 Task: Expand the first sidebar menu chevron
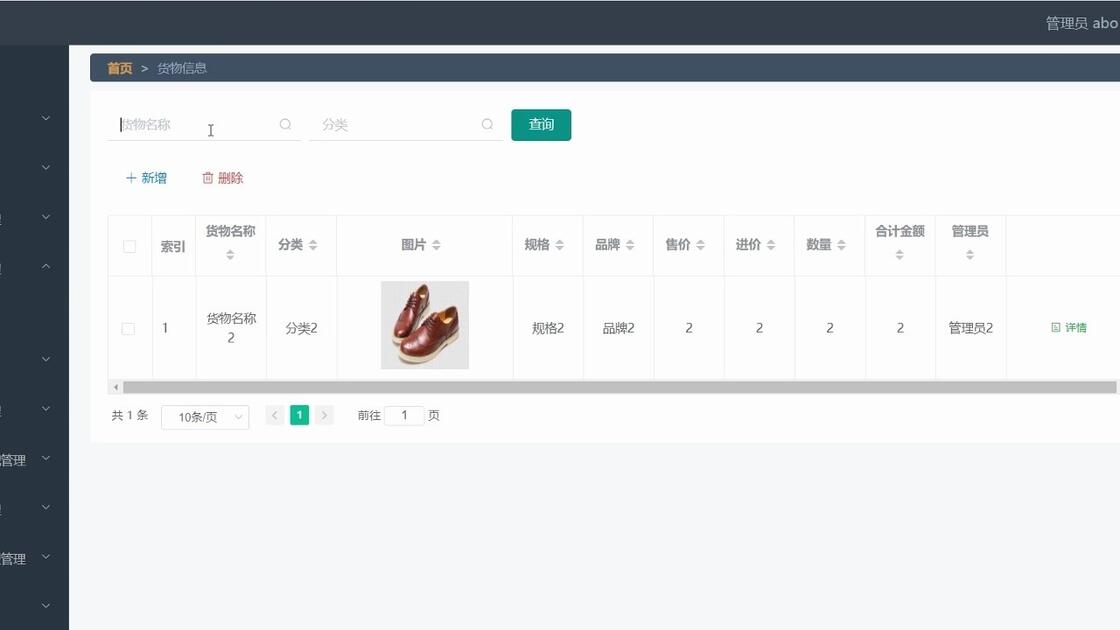pyautogui.click(x=46, y=118)
